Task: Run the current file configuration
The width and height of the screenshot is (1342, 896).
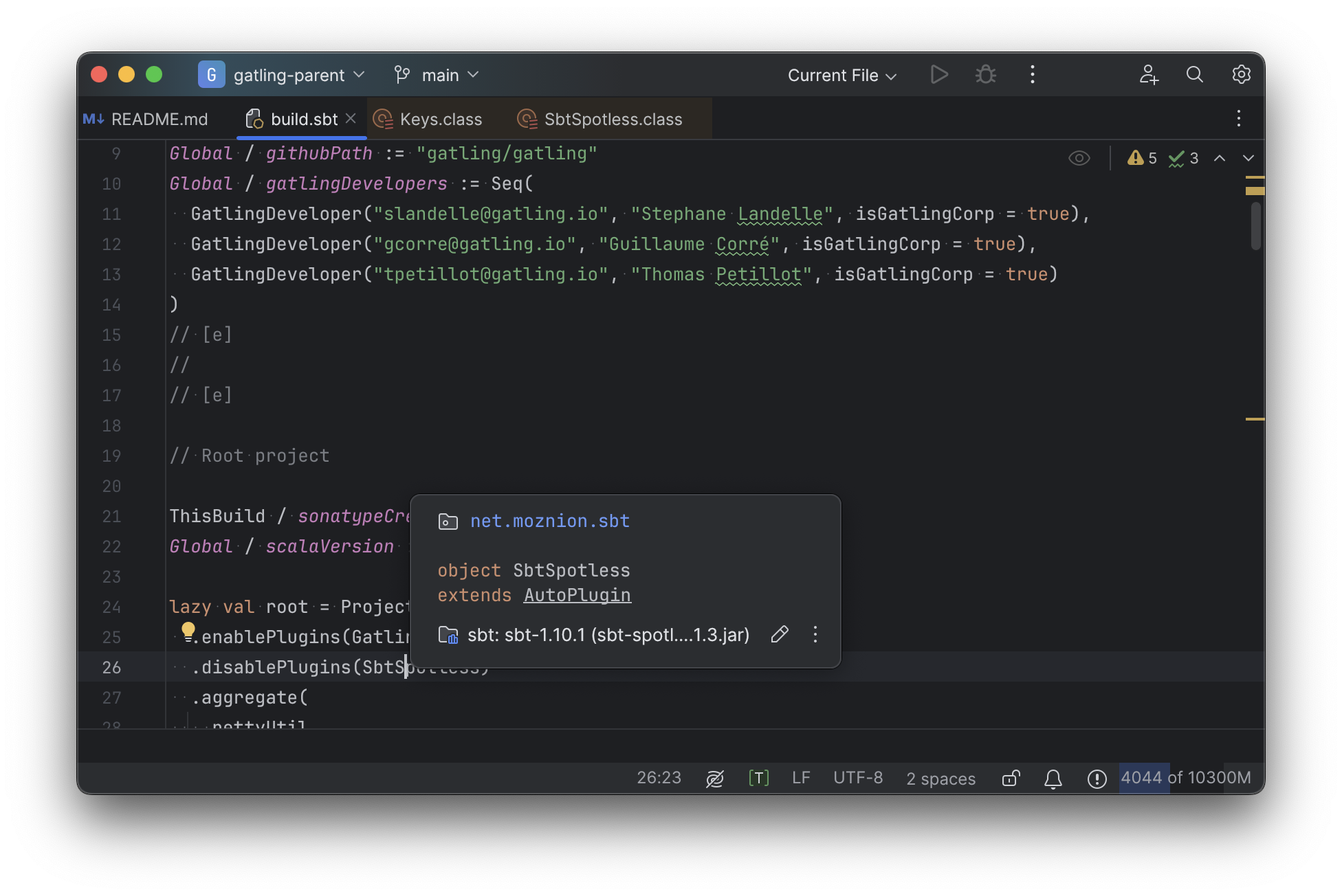Action: pyautogui.click(x=939, y=74)
